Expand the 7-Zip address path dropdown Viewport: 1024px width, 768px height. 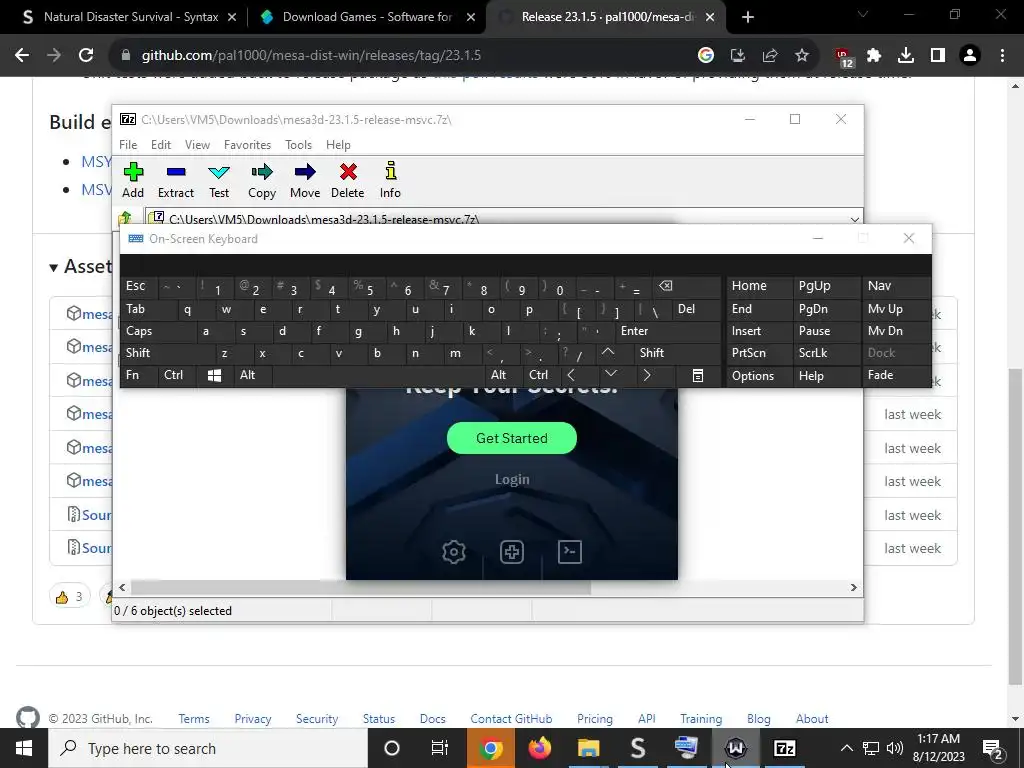(x=854, y=219)
